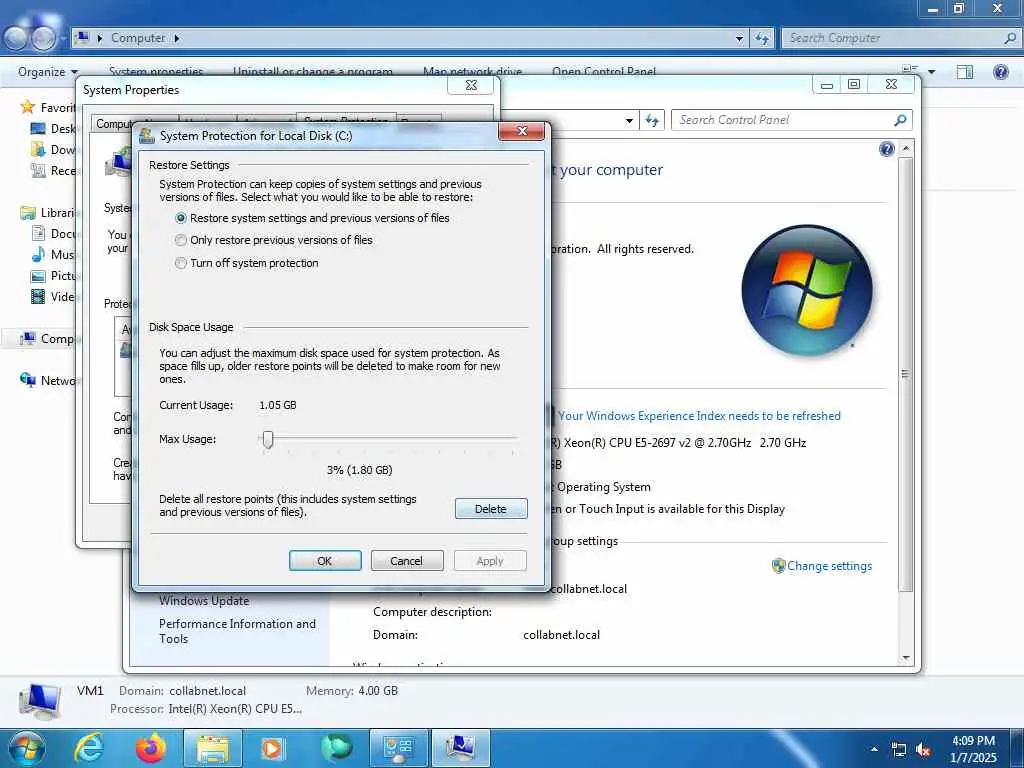Click the VM1 computer icon in details pane
This screenshot has height=768, width=1024.
(x=40, y=701)
